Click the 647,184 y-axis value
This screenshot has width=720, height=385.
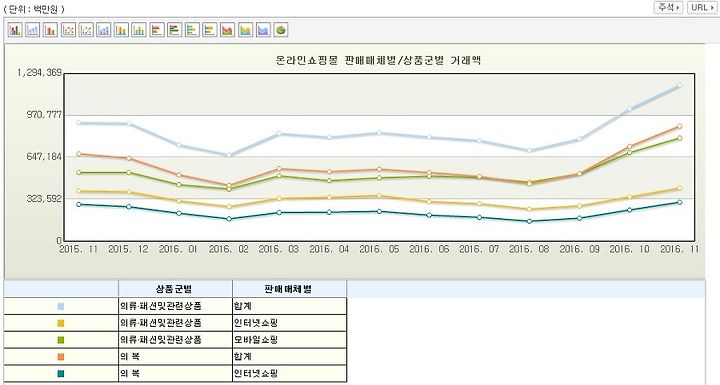[44, 157]
